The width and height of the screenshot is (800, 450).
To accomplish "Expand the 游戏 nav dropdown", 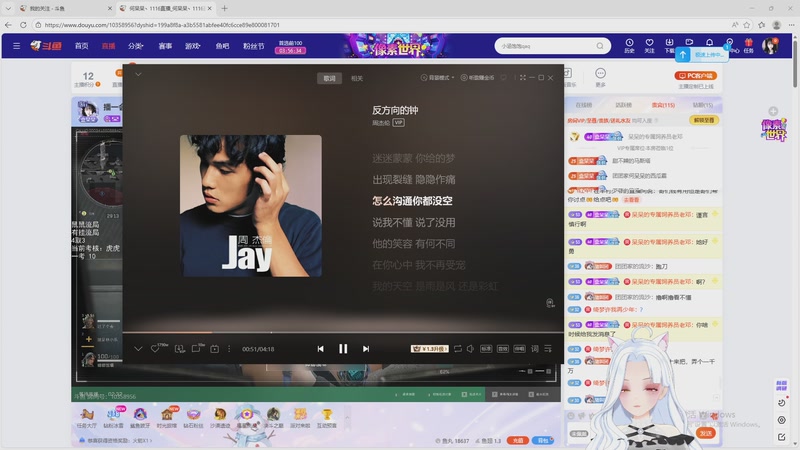I will (192, 46).
